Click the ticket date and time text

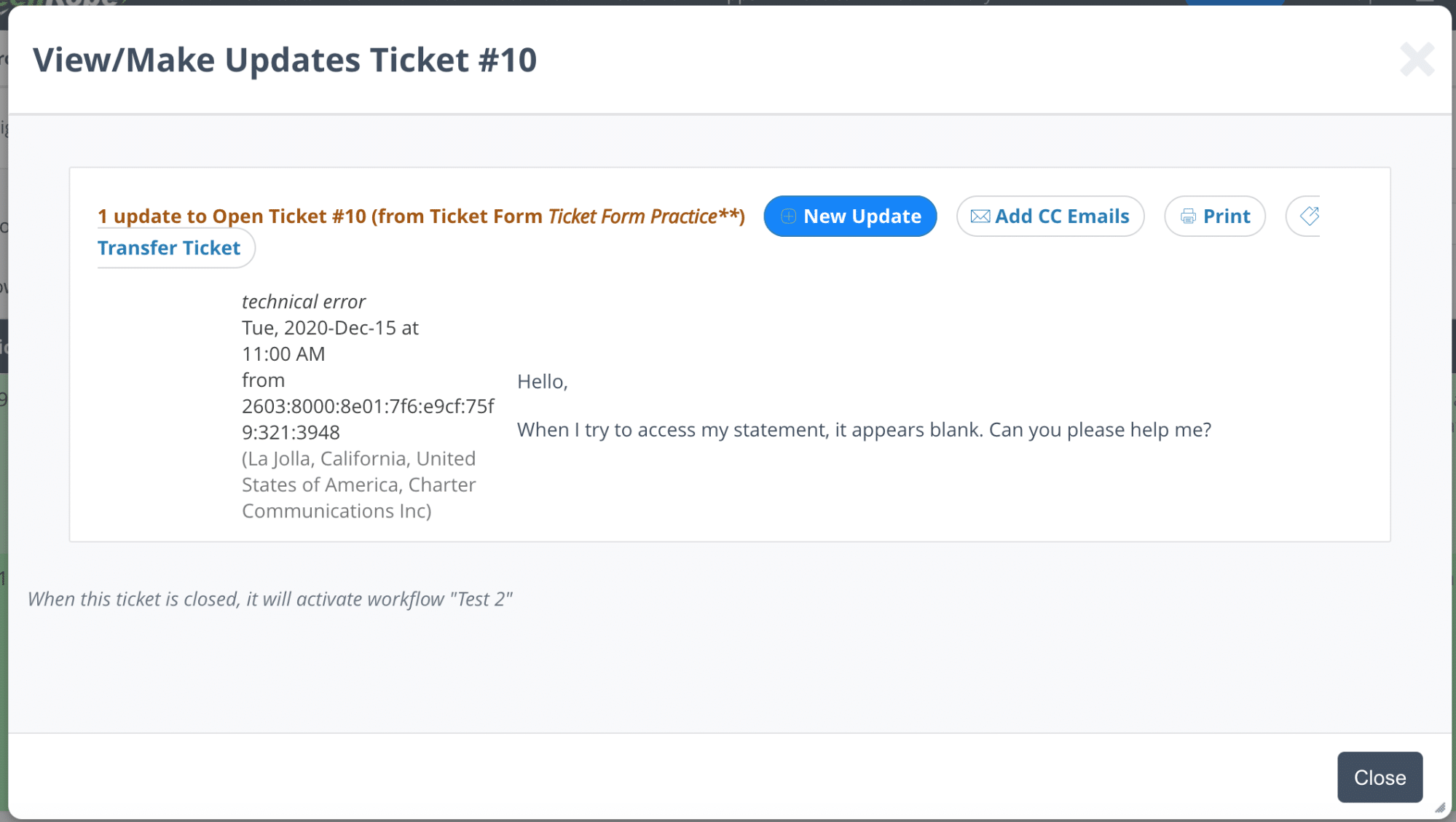point(329,340)
